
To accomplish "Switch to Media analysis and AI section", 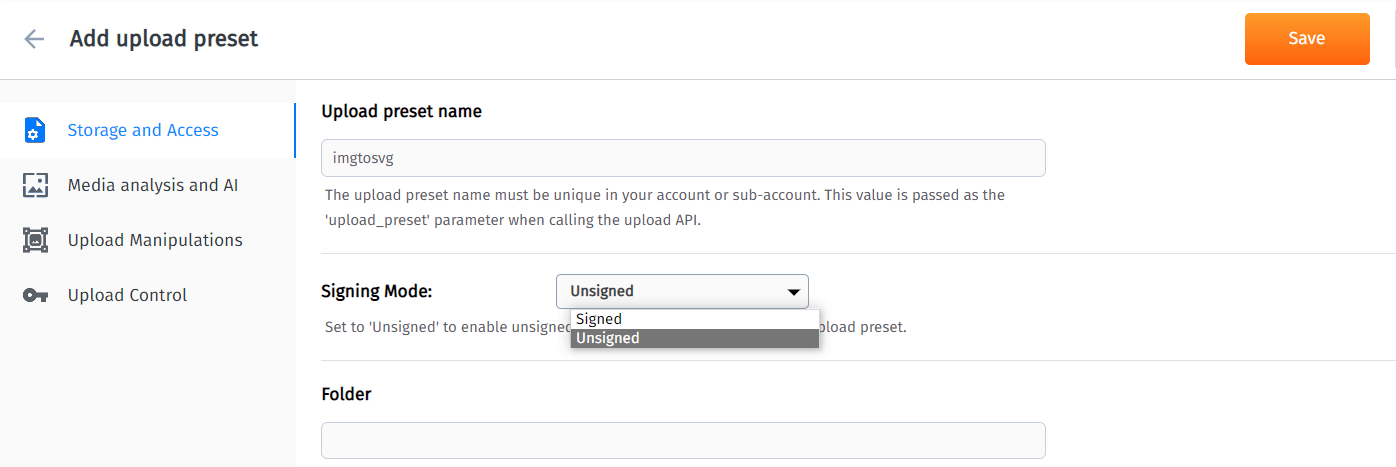I will (x=152, y=185).
